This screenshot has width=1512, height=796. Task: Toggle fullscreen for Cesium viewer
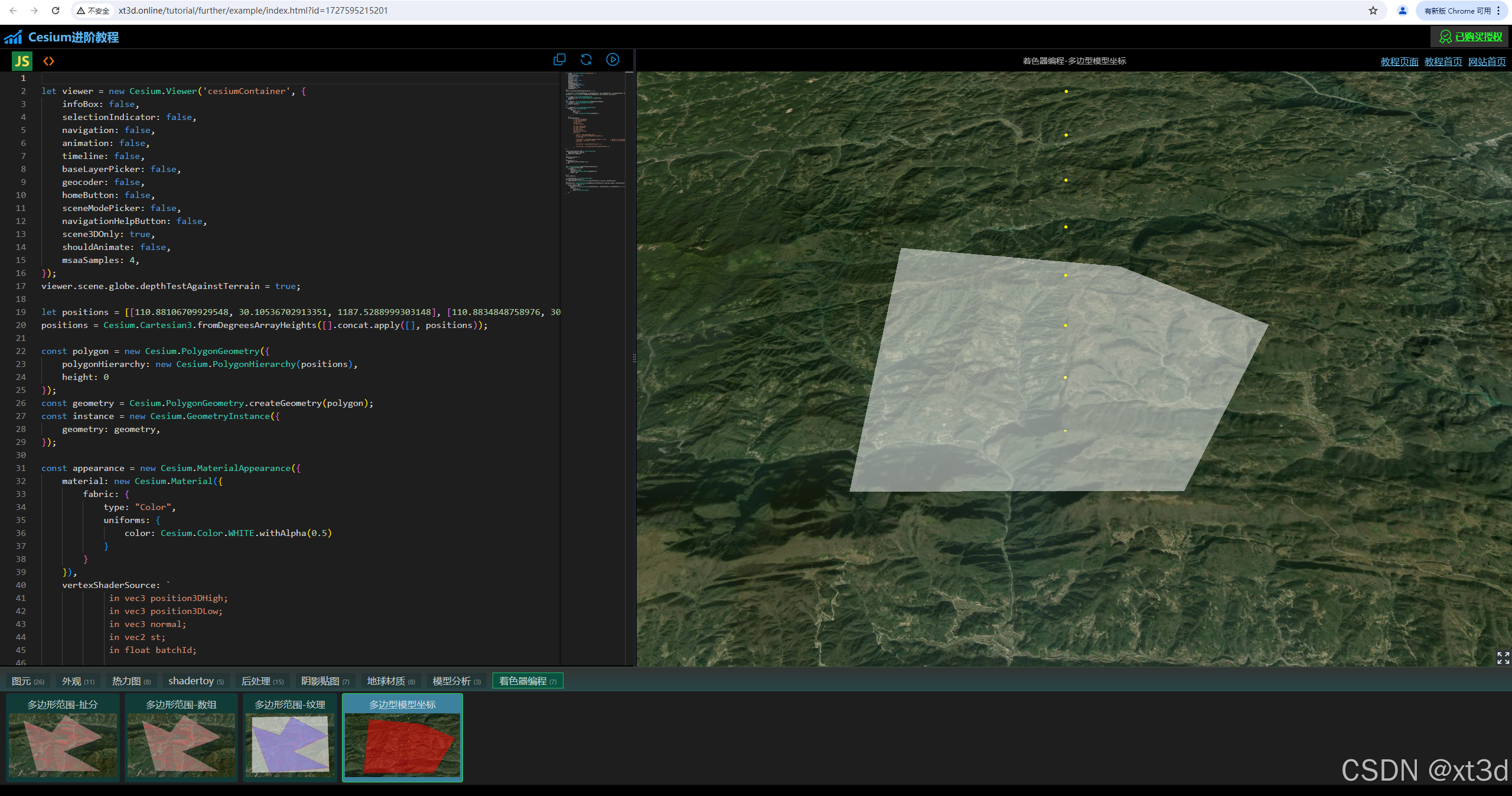(1503, 658)
